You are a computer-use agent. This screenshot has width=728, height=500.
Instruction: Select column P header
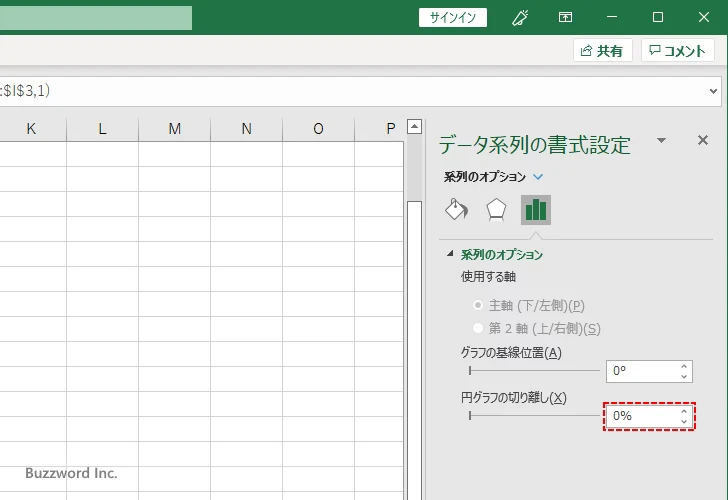[x=380, y=129]
